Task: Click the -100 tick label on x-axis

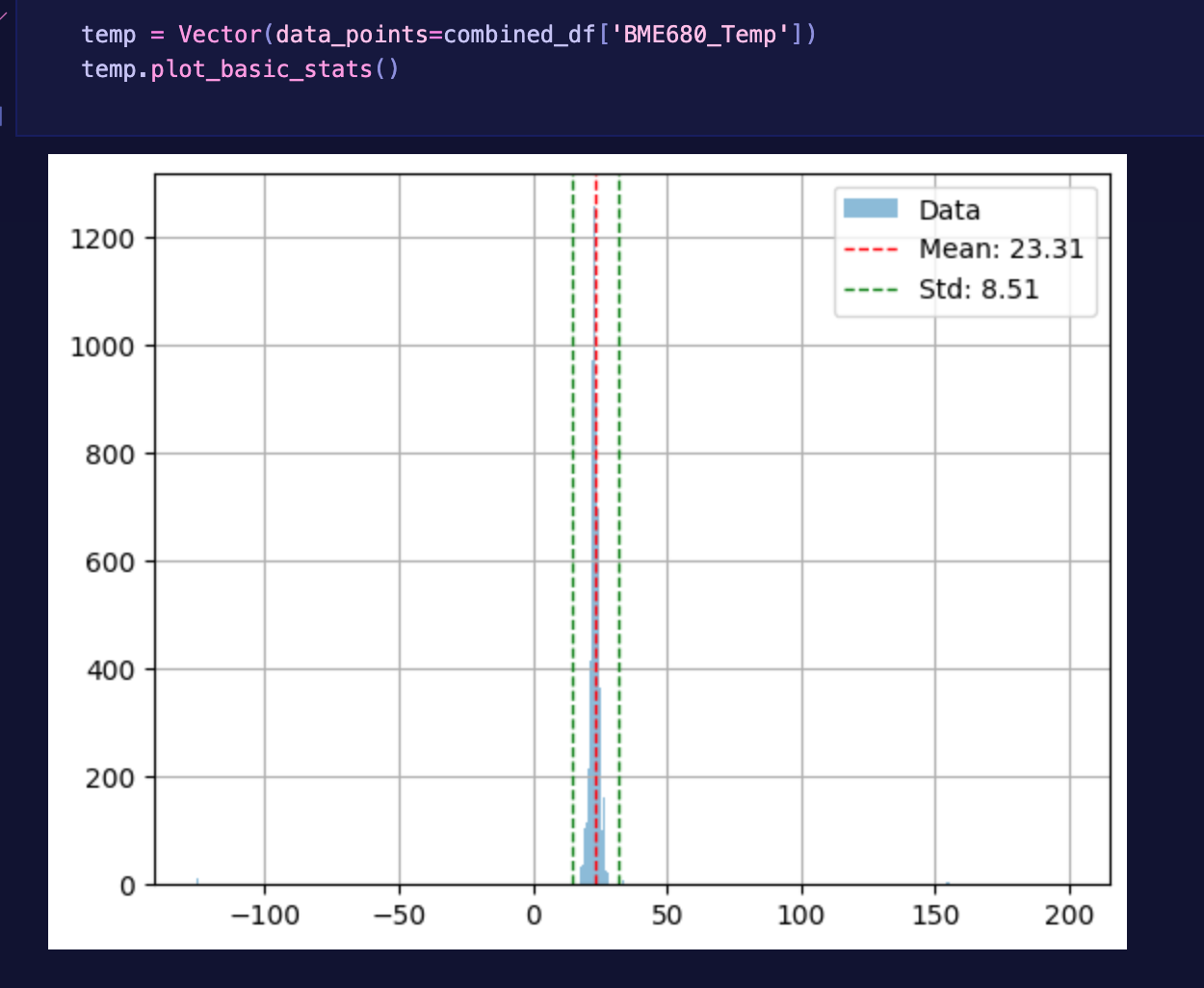Action: click(x=265, y=915)
